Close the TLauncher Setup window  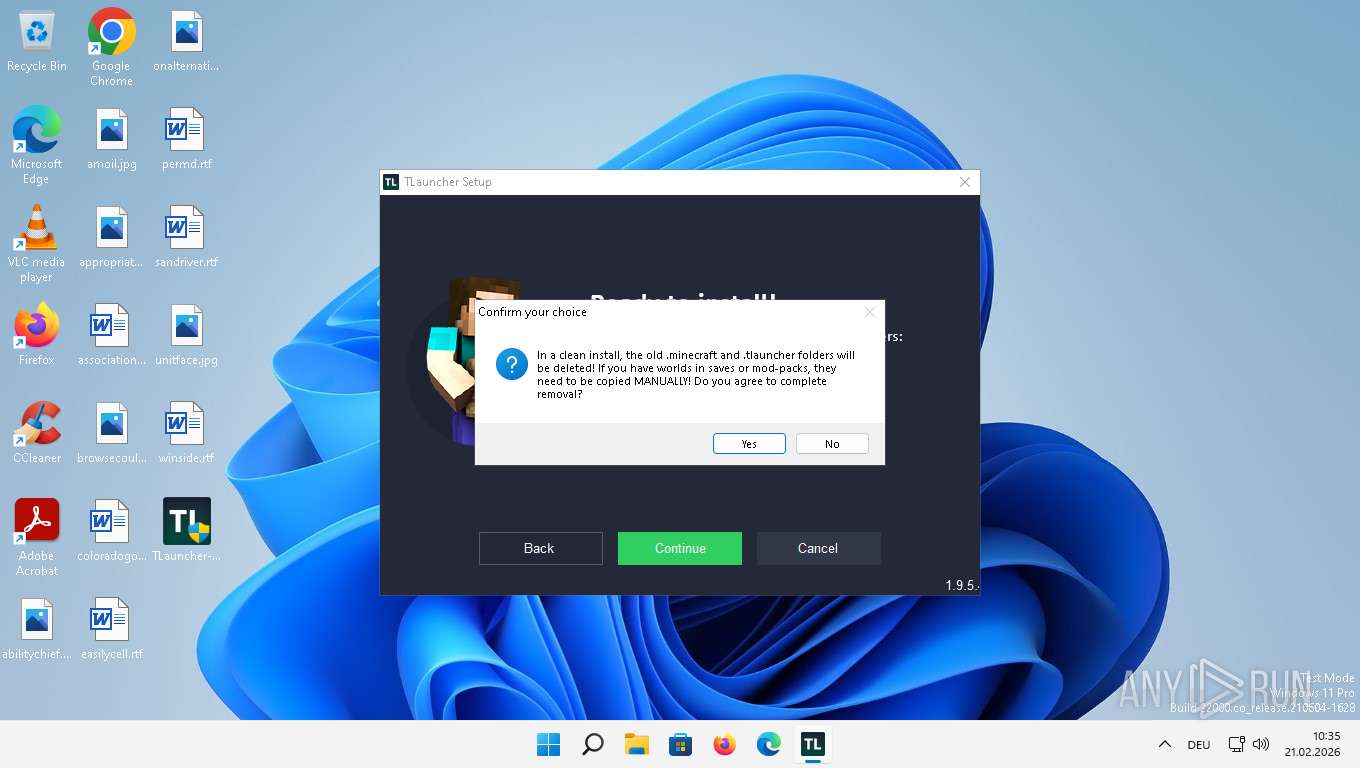click(964, 182)
